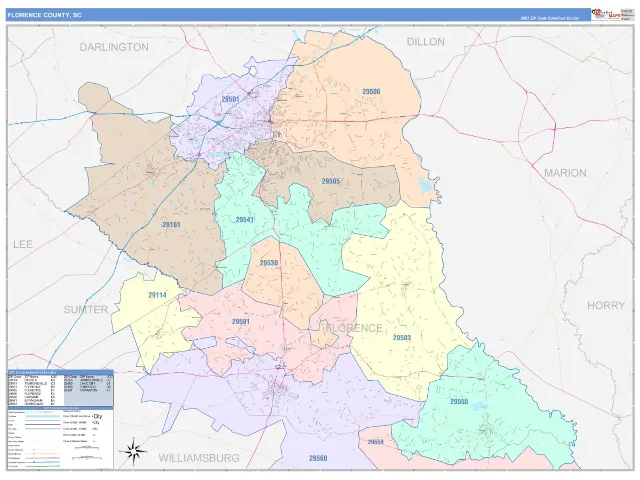Click the LEE county label
This screenshot has height=480, width=640.
click(23, 244)
